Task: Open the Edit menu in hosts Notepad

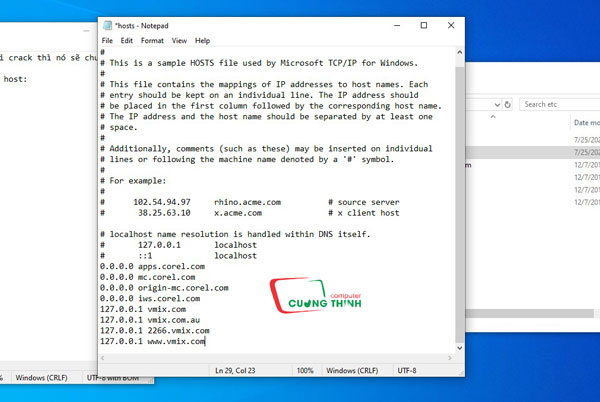Action: point(127,41)
